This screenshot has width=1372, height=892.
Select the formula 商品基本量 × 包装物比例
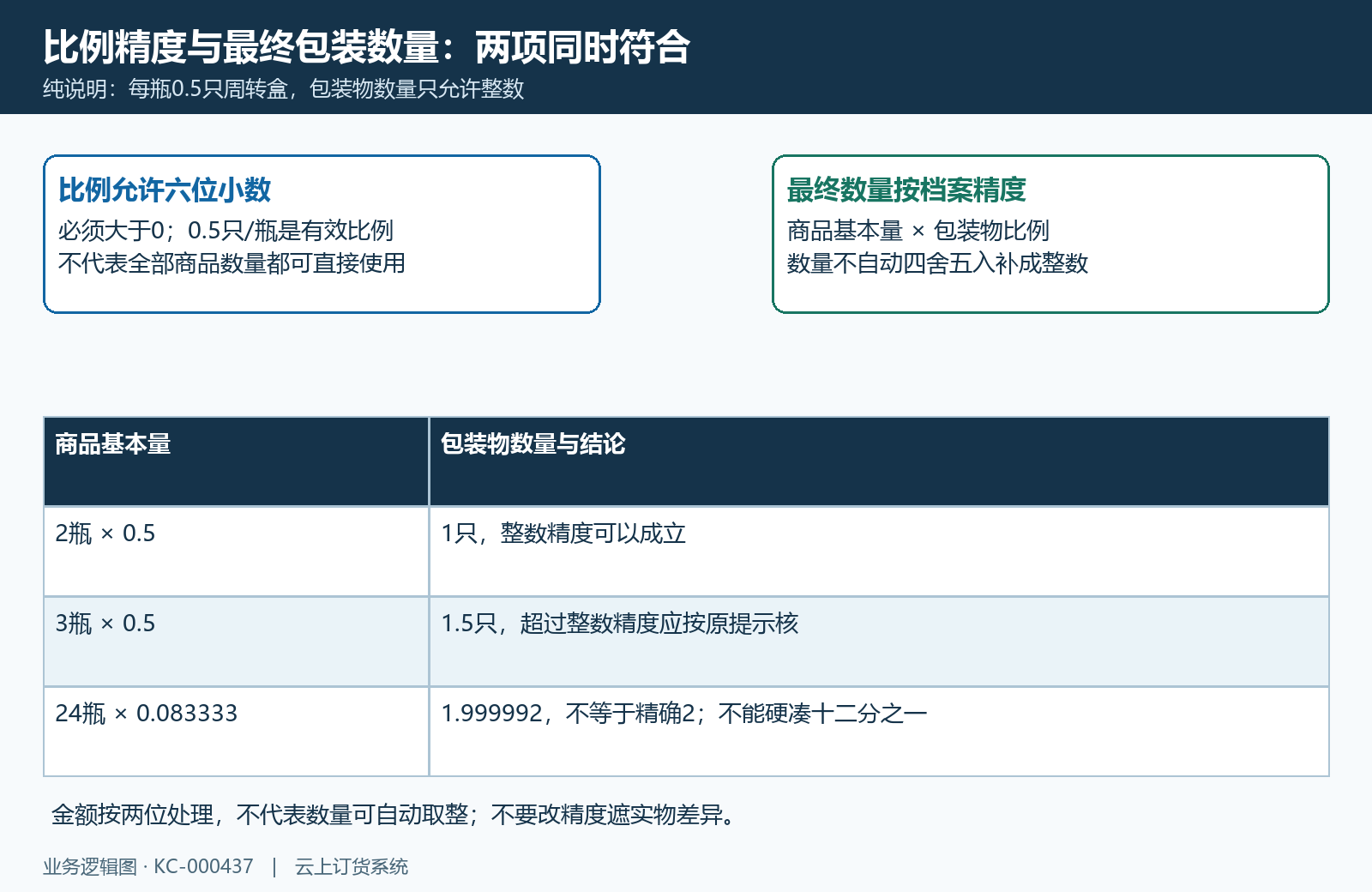[918, 231]
